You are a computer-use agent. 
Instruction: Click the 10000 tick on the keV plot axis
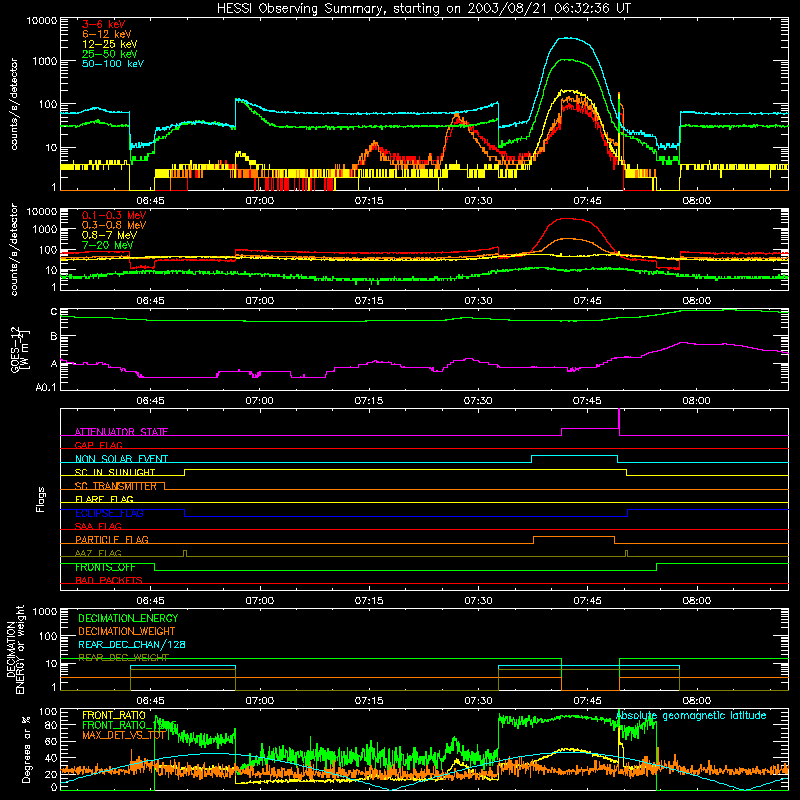[x=42, y=21]
